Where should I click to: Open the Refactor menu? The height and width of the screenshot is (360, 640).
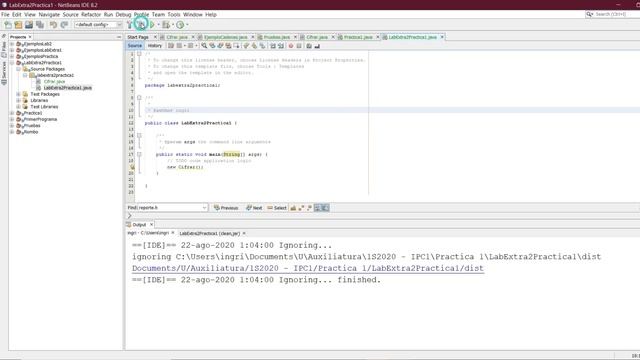coord(91,14)
